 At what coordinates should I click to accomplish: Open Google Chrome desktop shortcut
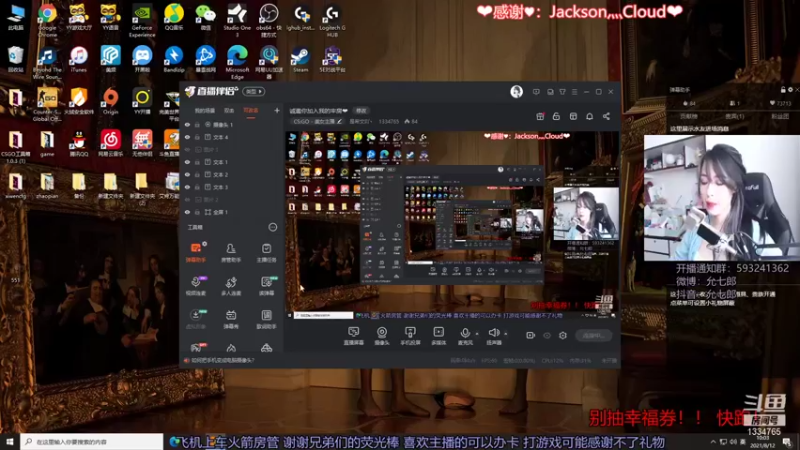click(x=47, y=19)
